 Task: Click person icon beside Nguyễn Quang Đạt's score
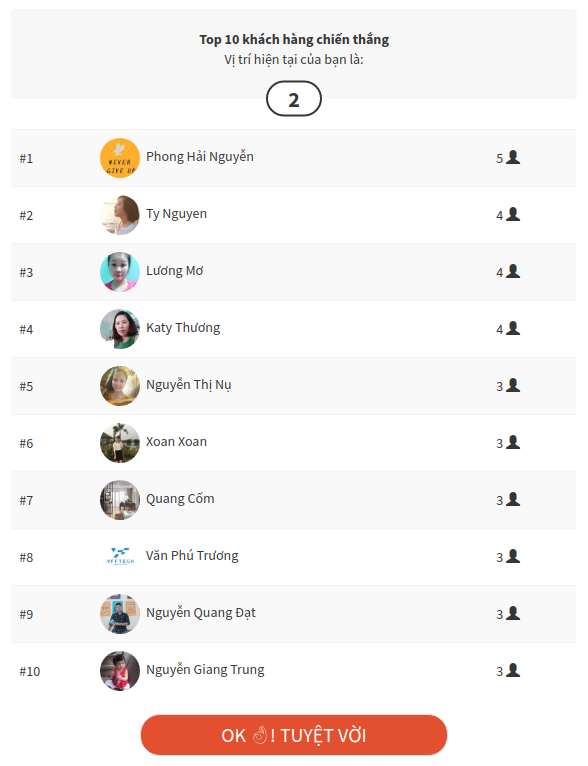coord(513,613)
